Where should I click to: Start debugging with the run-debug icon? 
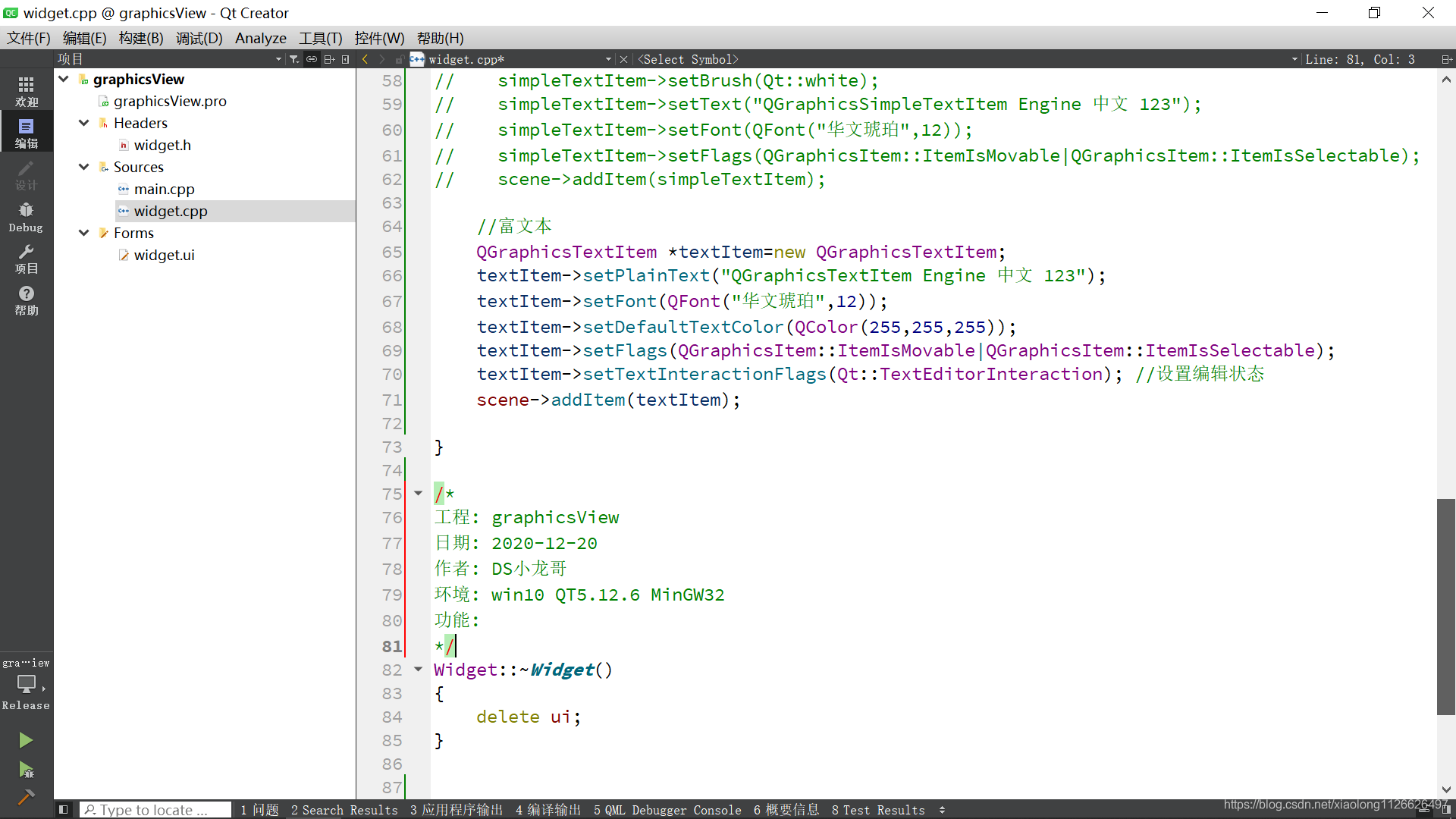click(x=26, y=770)
